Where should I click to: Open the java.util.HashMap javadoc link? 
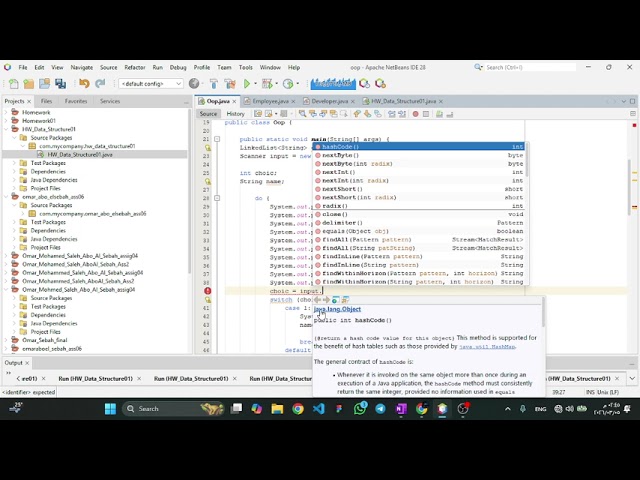(x=487, y=347)
